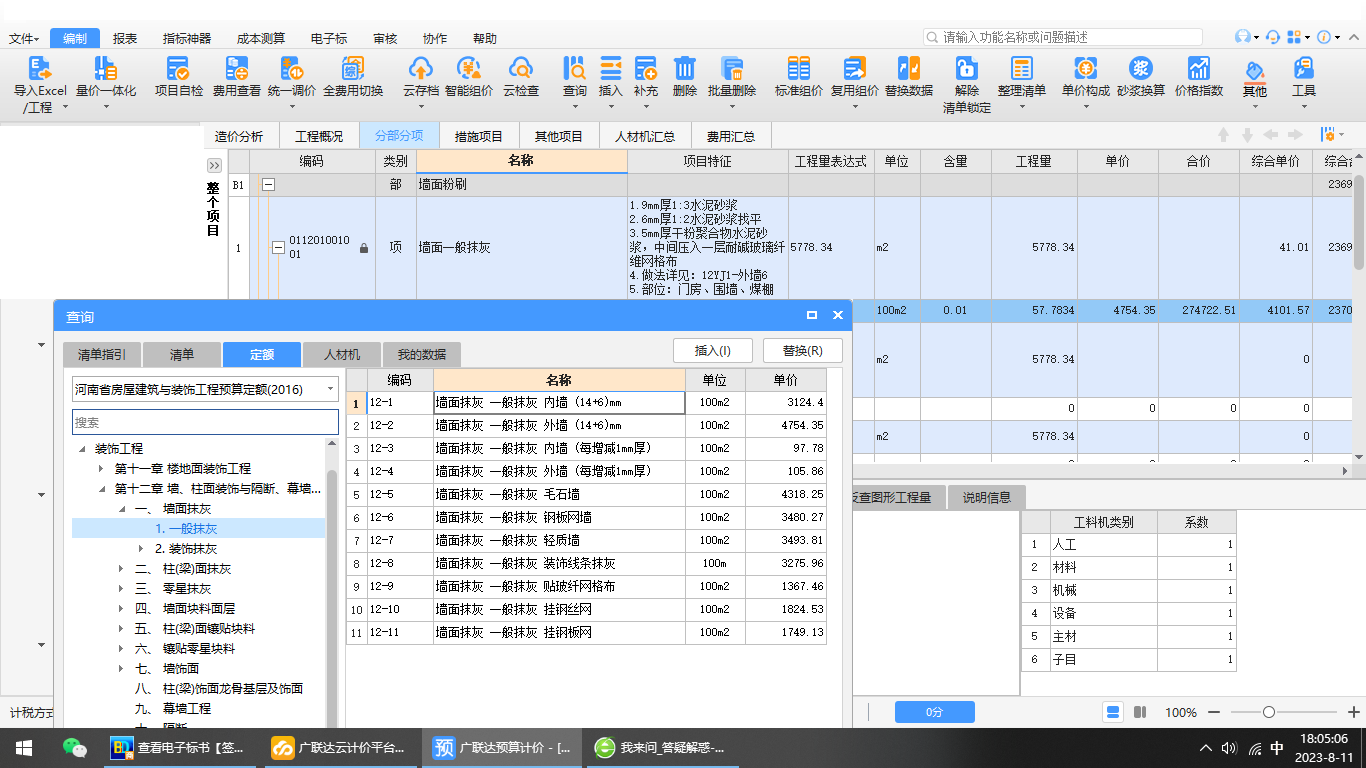The height and width of the screenshot is (768, 1366).
Task: Expand 第十一章 楼地面装饰工程 node
Action: coord(100,469)
